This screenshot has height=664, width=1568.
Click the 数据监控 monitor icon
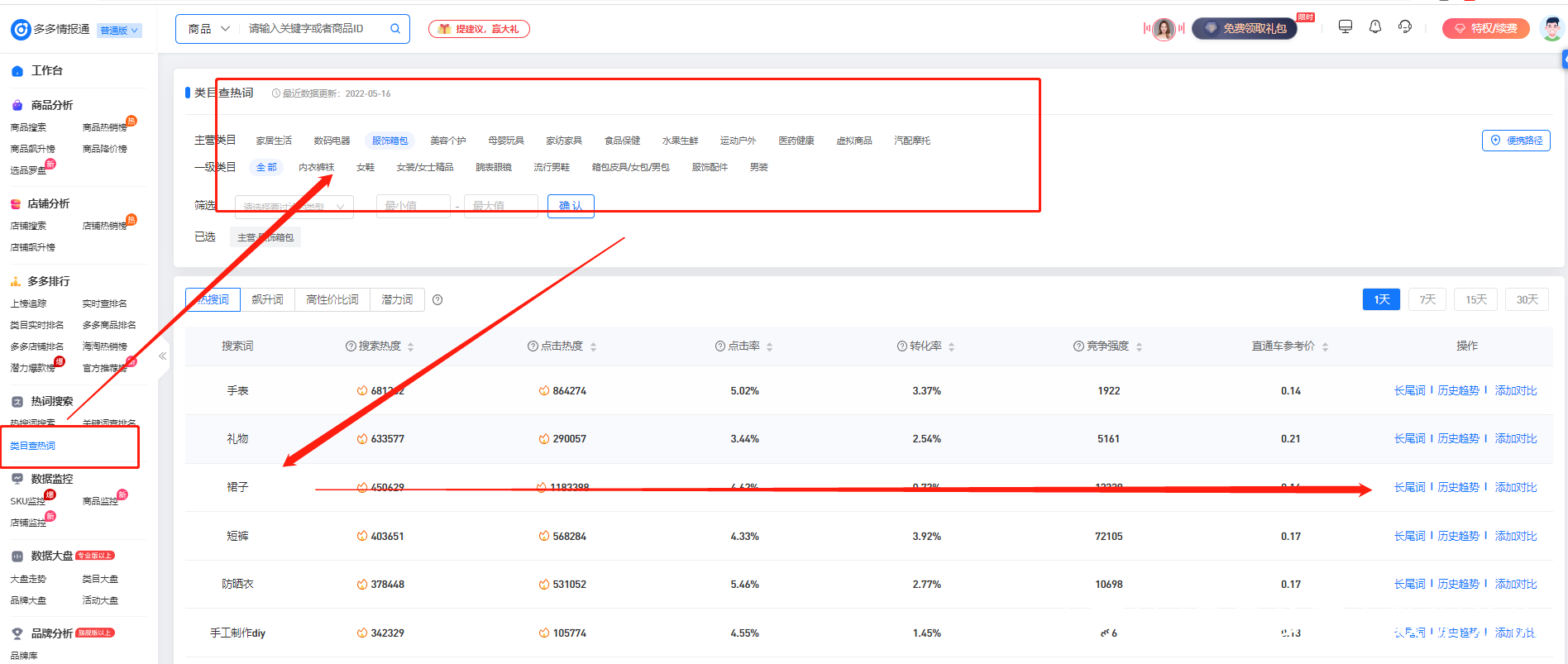tap(17, 480)
